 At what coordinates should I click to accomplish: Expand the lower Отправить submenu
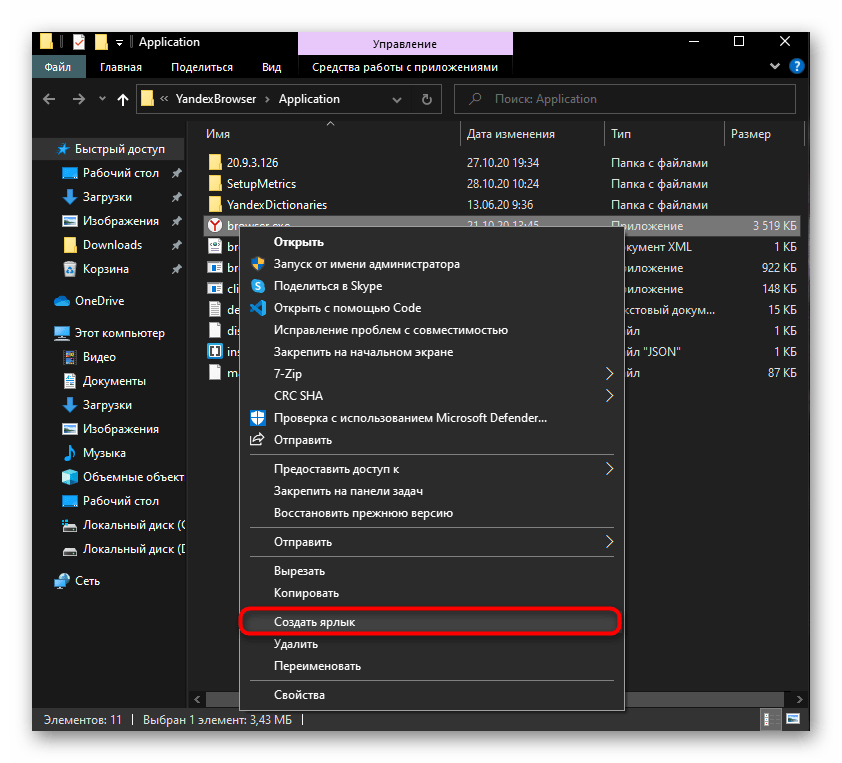tap(609, 541)
